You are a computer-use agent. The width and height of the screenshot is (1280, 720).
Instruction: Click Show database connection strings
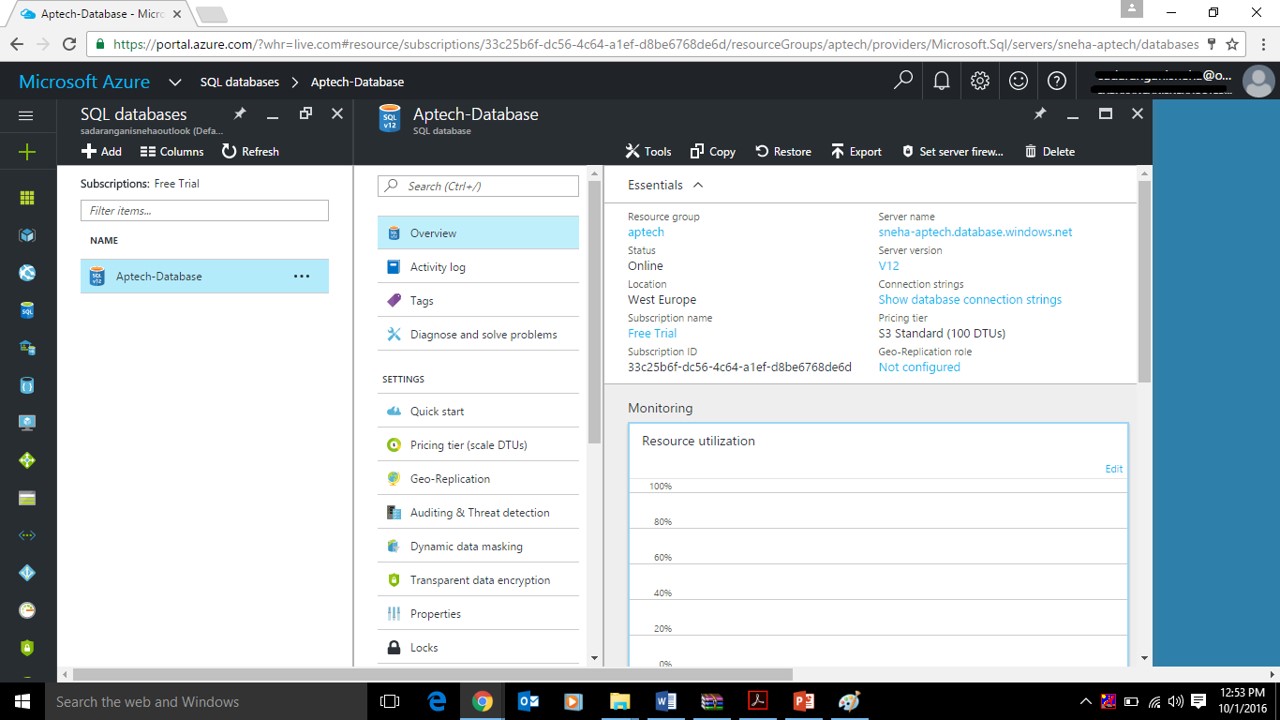click(x=970, y=299)
